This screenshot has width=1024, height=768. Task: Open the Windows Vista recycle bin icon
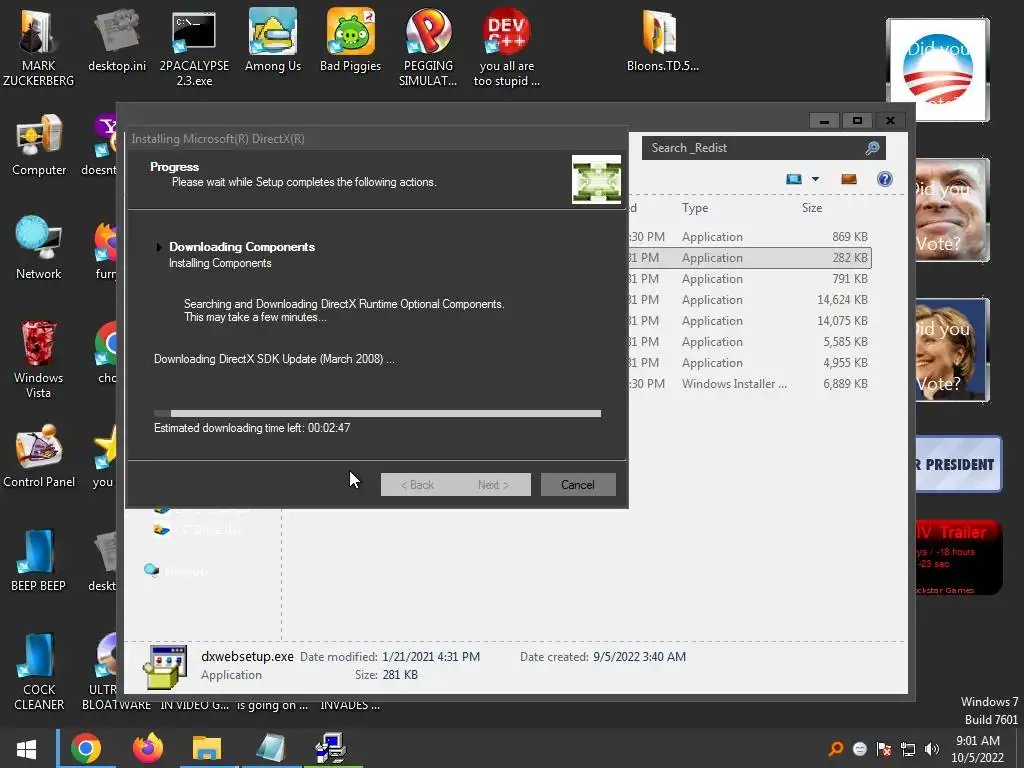click(38, 359)
